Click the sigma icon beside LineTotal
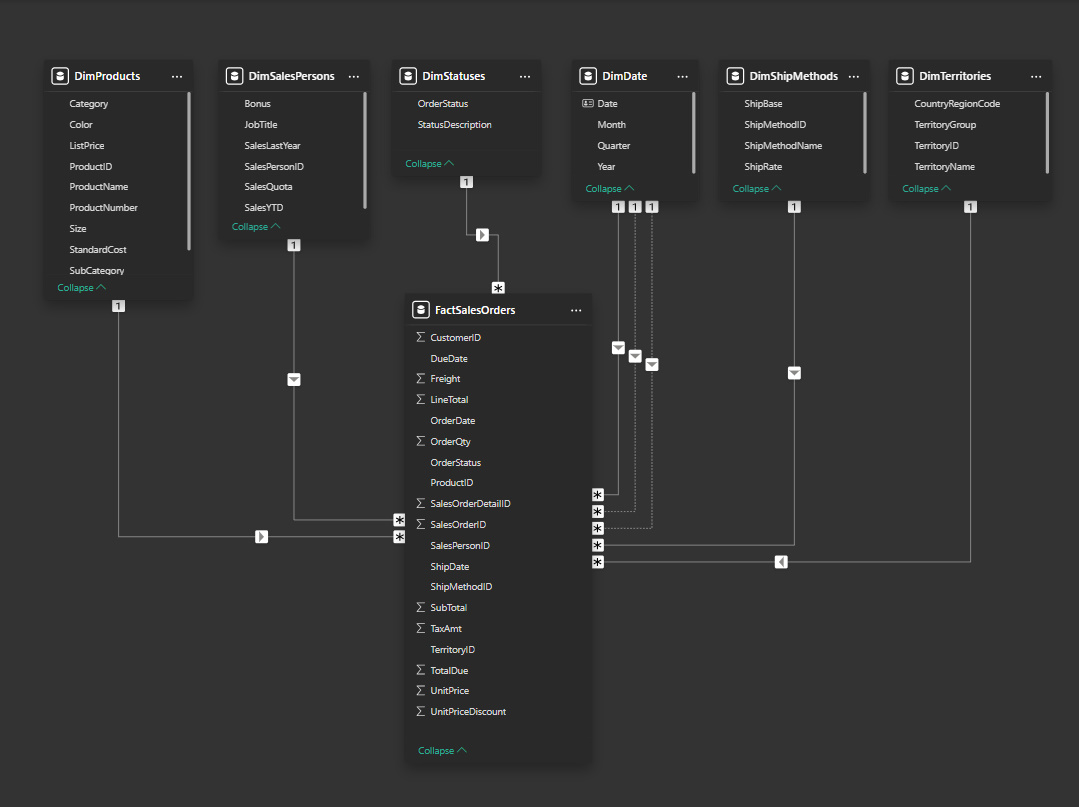The width and height of the screenshot is (1079, 807). tap(420, 399)
